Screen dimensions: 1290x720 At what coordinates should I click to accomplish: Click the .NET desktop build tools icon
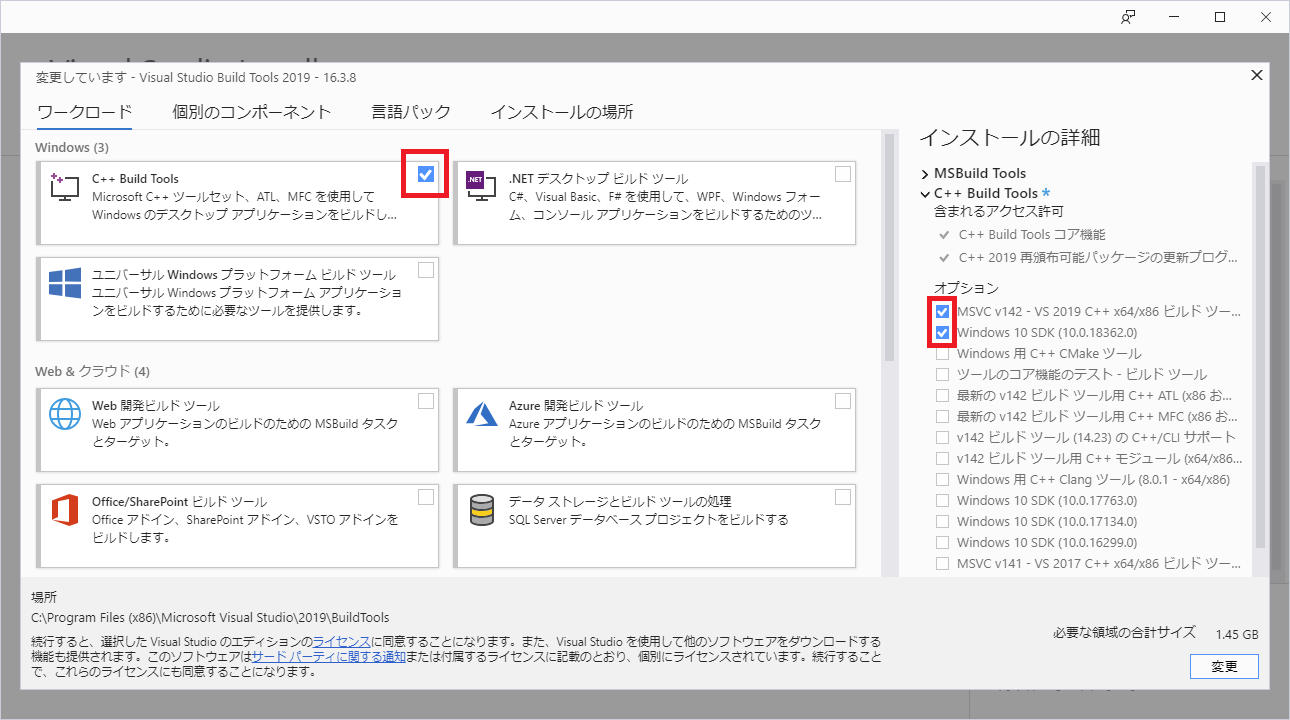[x=481, y=187]
